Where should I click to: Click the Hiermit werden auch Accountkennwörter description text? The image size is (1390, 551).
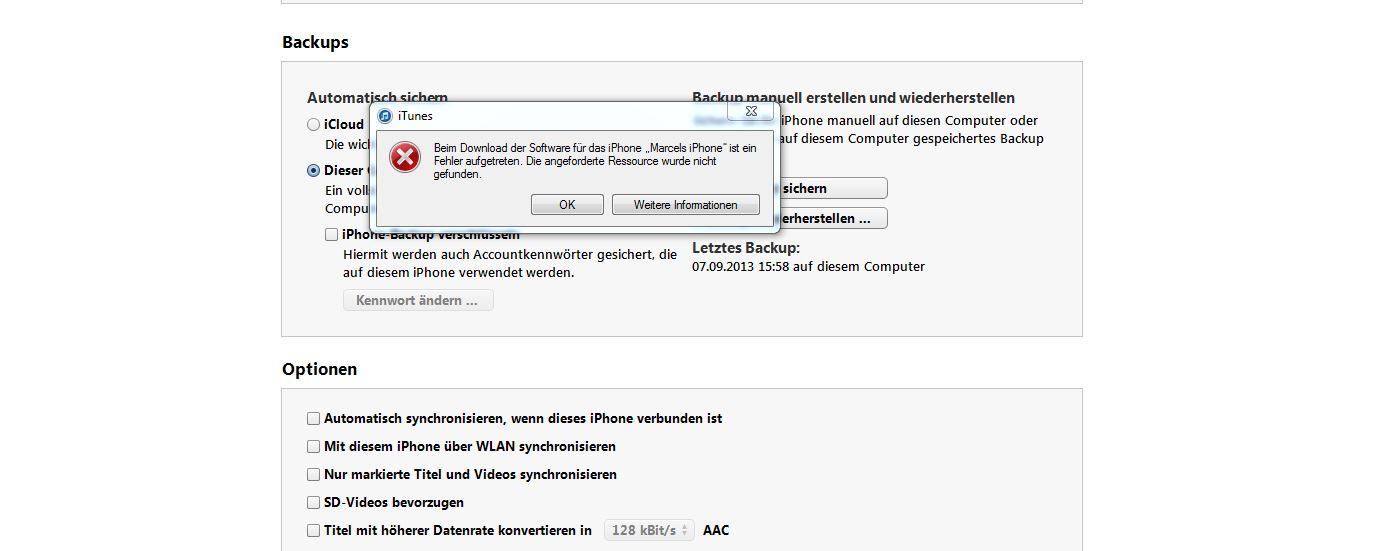pos(510,264)
